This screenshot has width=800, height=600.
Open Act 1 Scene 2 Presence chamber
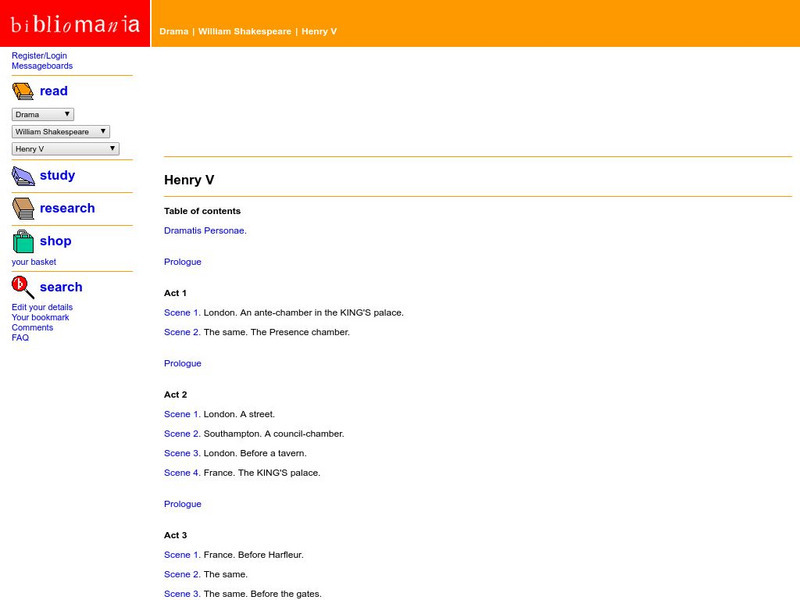tap(182, 332)
